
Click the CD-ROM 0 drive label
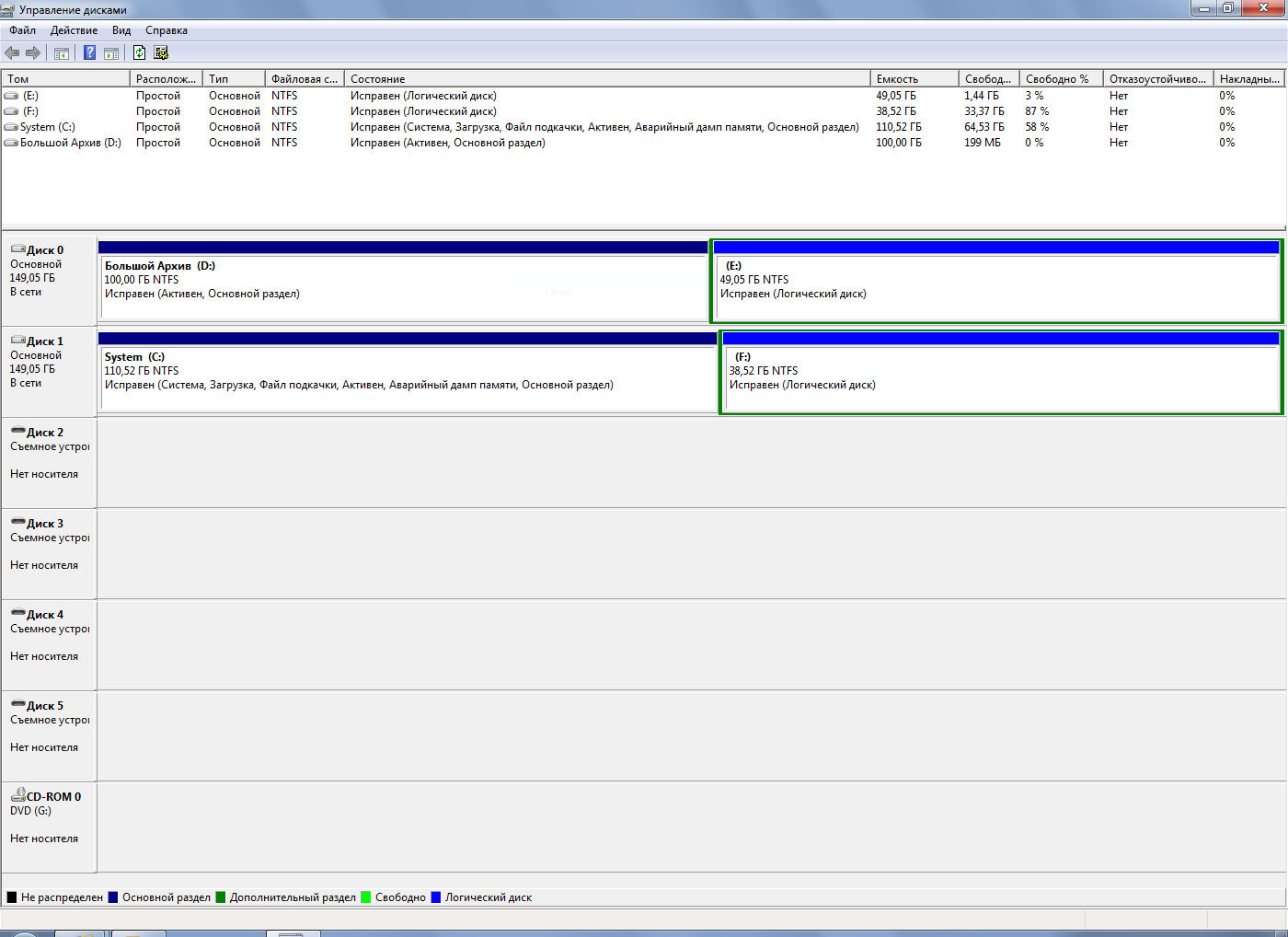[53, 797]
